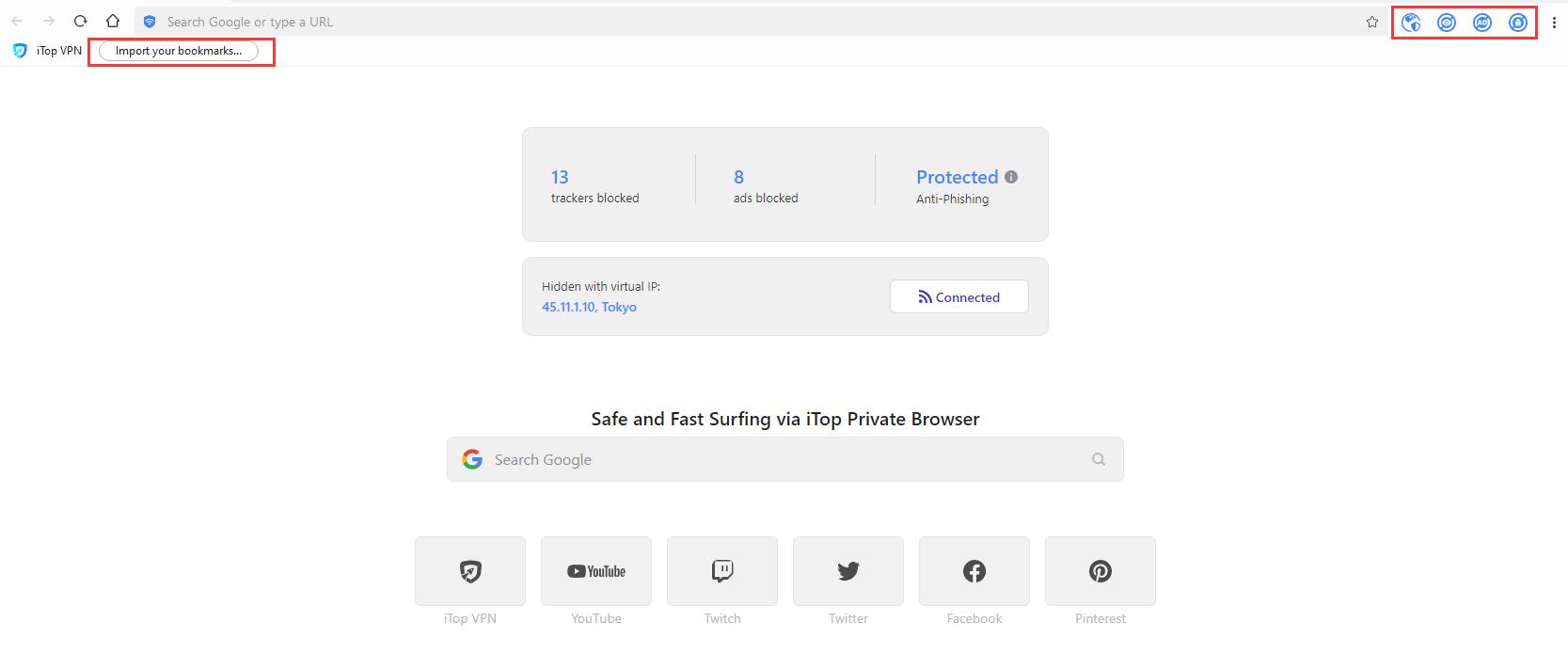Reload the page
This screenshot has width=1568, height=670.
tap(81, 21)
